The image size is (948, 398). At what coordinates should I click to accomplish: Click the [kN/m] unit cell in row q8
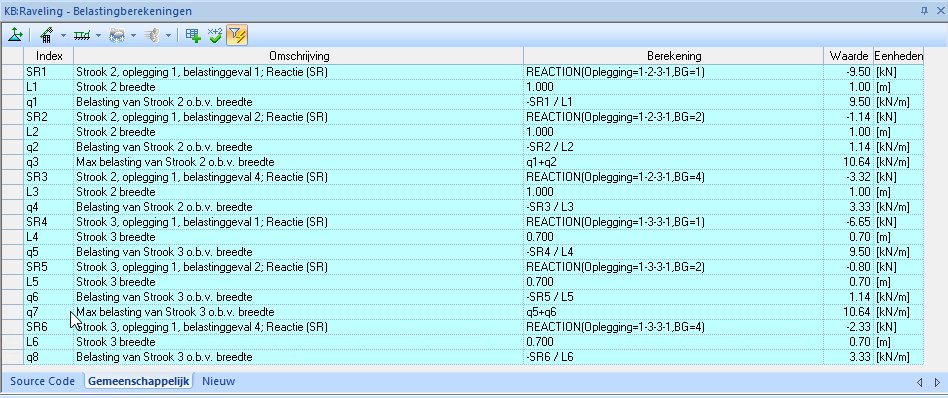[x=898, y=357]
